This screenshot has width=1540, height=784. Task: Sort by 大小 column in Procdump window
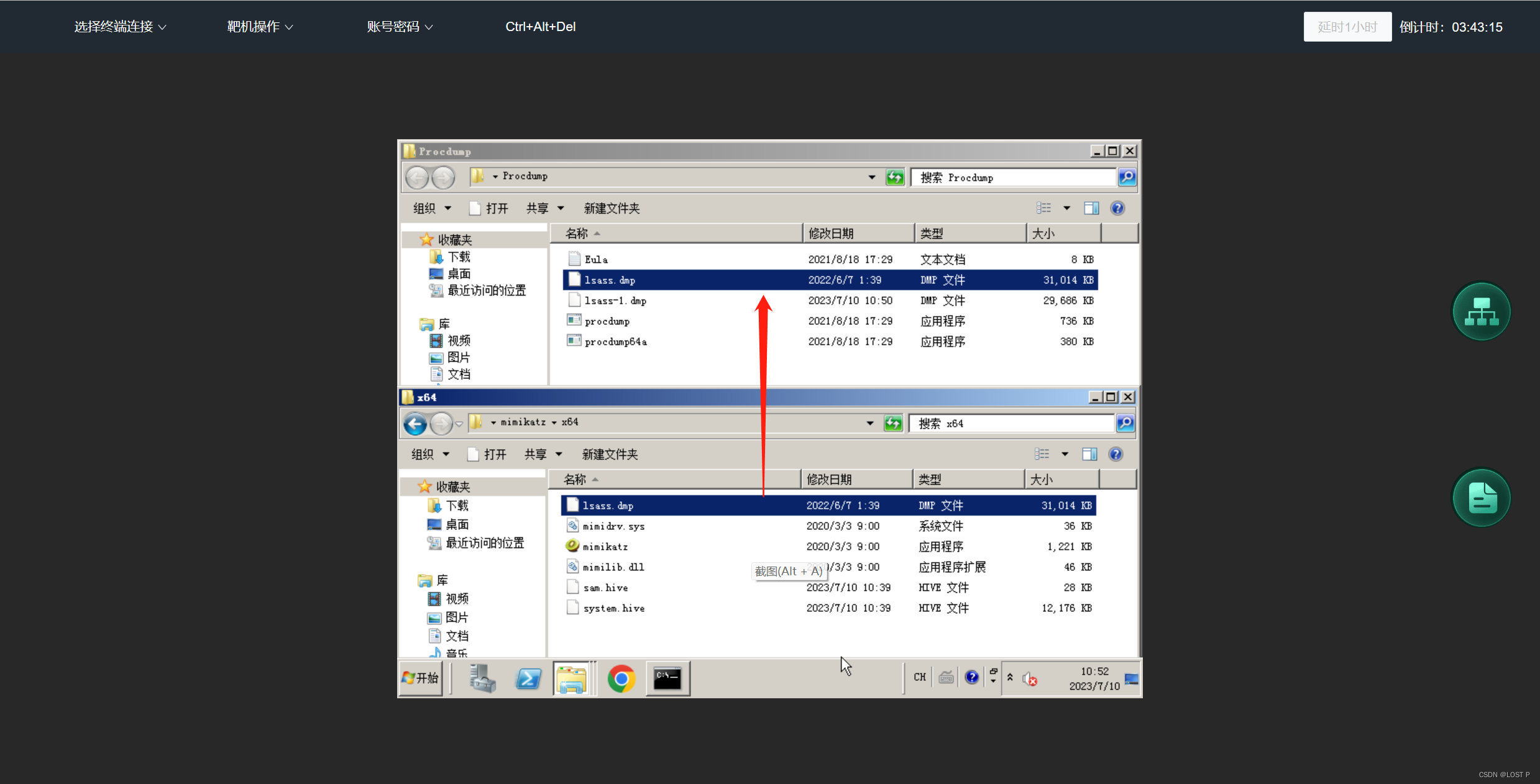[x=1063, y=234]
